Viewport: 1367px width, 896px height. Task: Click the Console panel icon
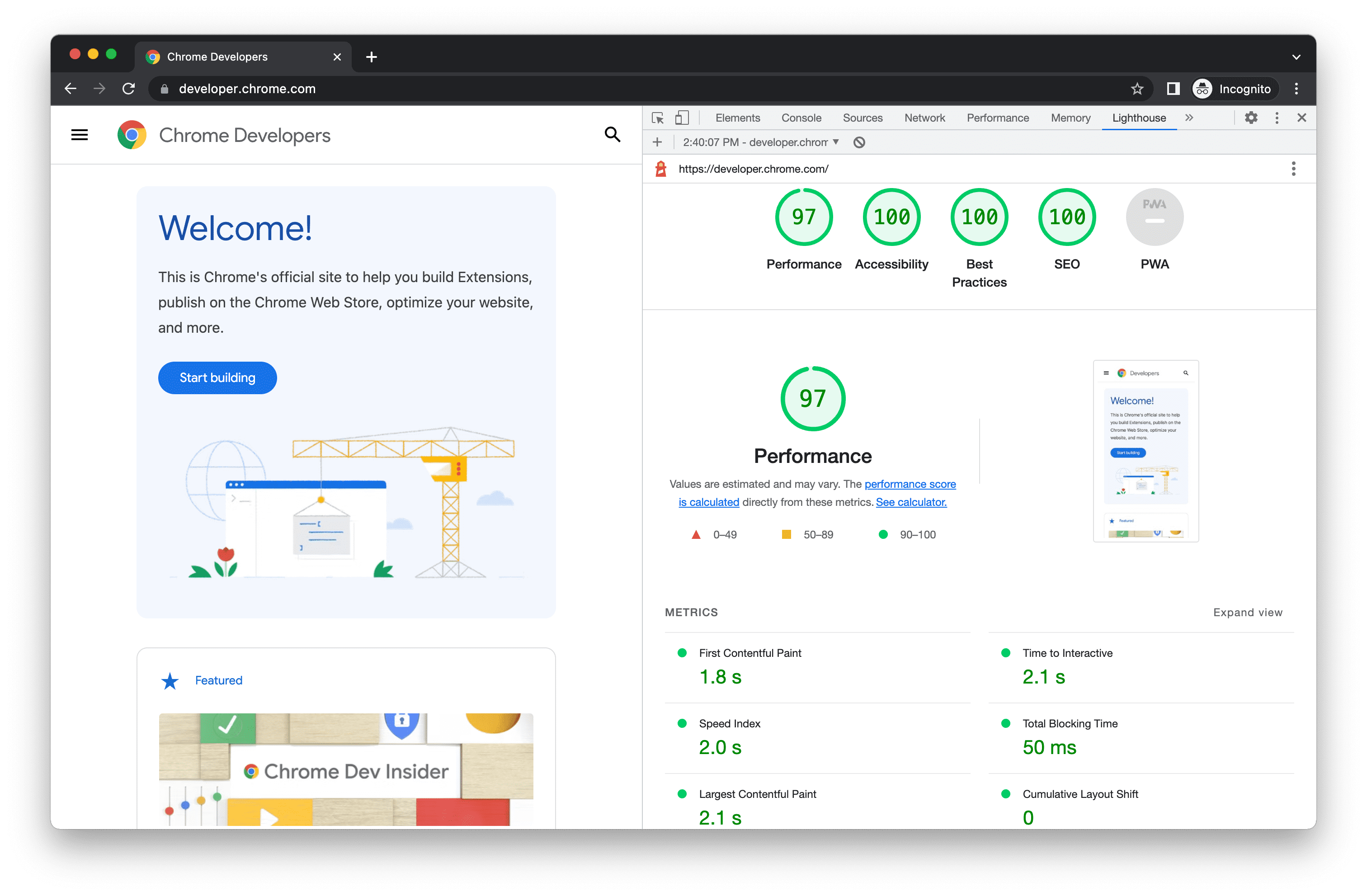[800, 117]
